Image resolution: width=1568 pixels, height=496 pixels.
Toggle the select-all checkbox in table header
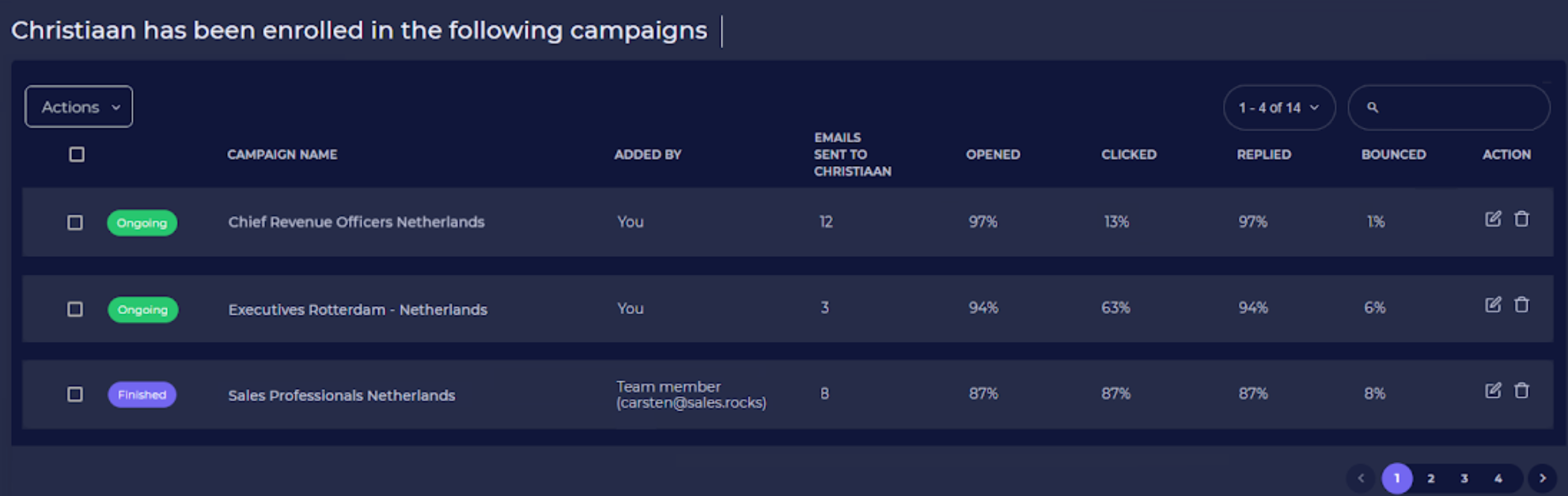pyautogui.click(x=77, y=154)
